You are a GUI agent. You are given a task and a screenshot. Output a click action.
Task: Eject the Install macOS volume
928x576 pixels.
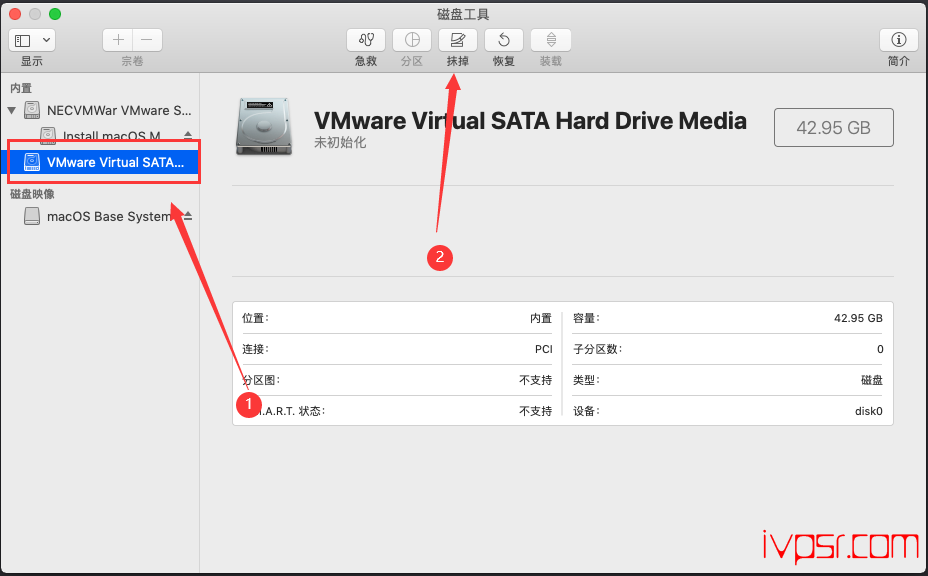(188, 136)
